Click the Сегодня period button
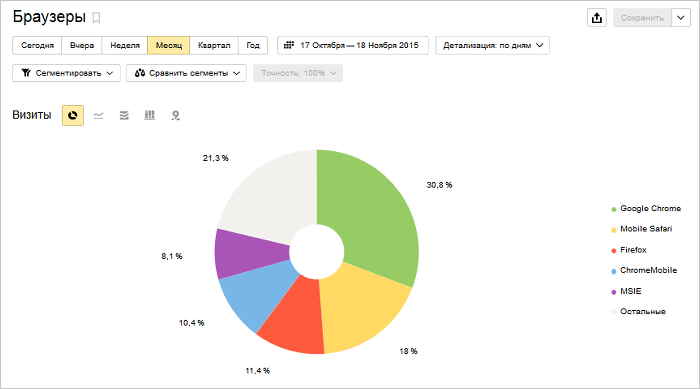Viewport: 700px width, 389px height. coord(37,46)
